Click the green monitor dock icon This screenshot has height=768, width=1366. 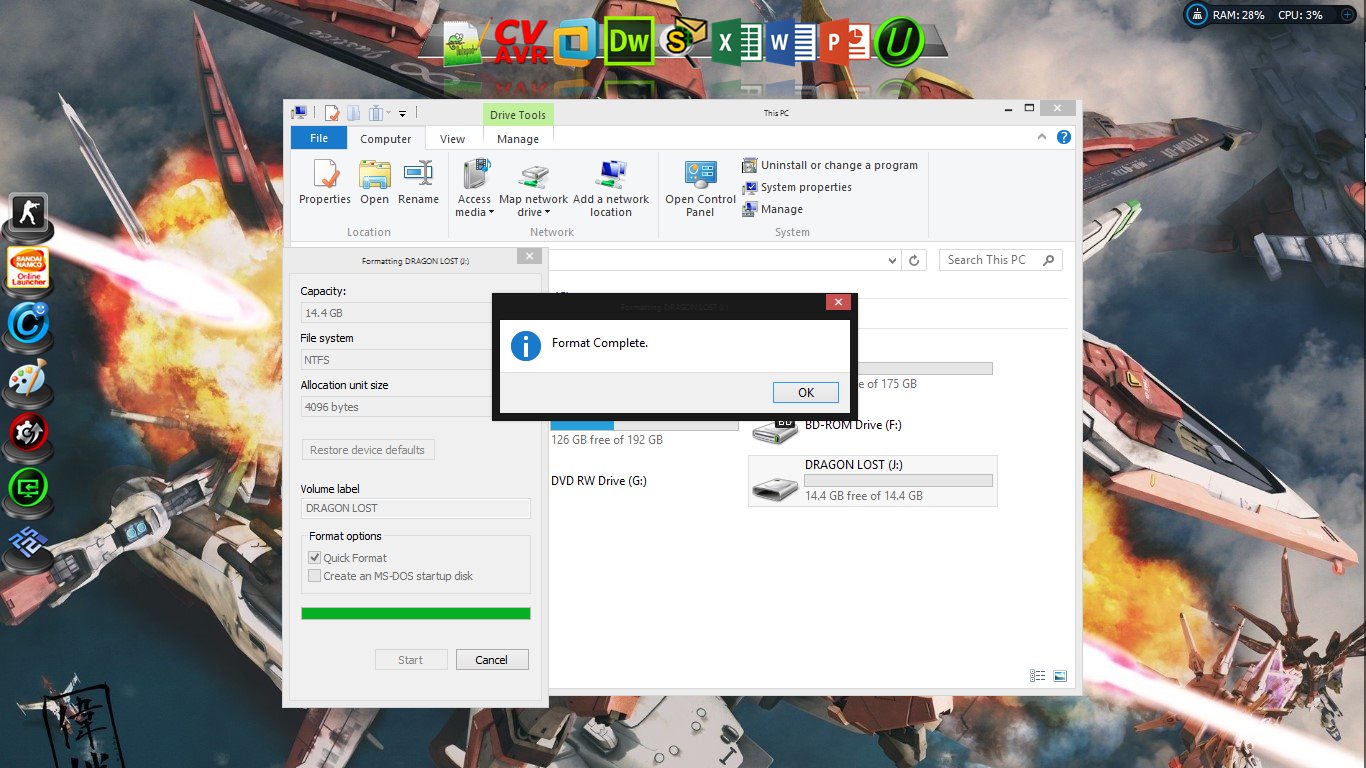28,488
